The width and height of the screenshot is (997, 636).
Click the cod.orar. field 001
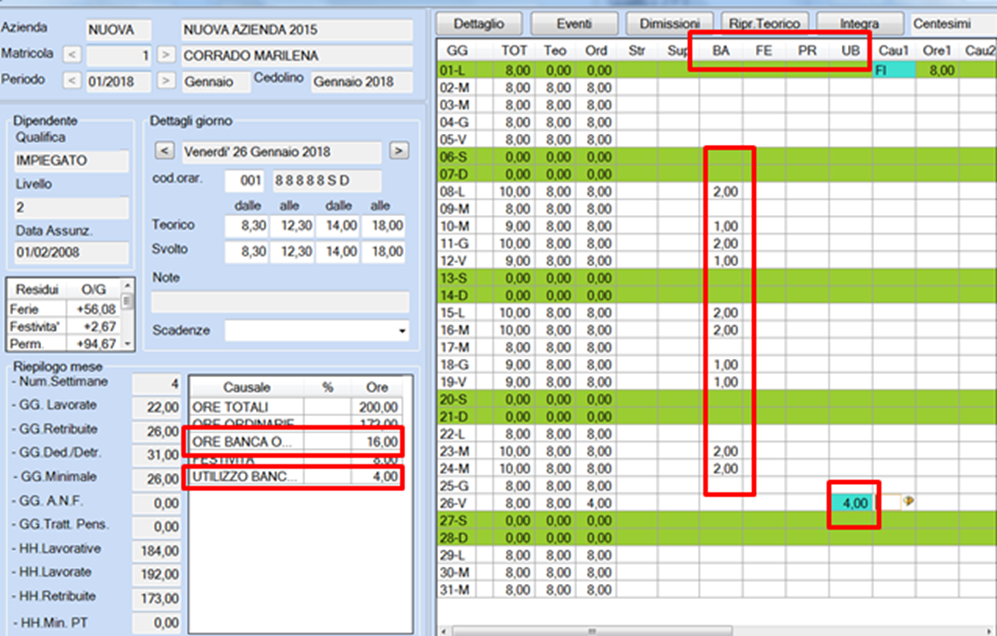244,181
